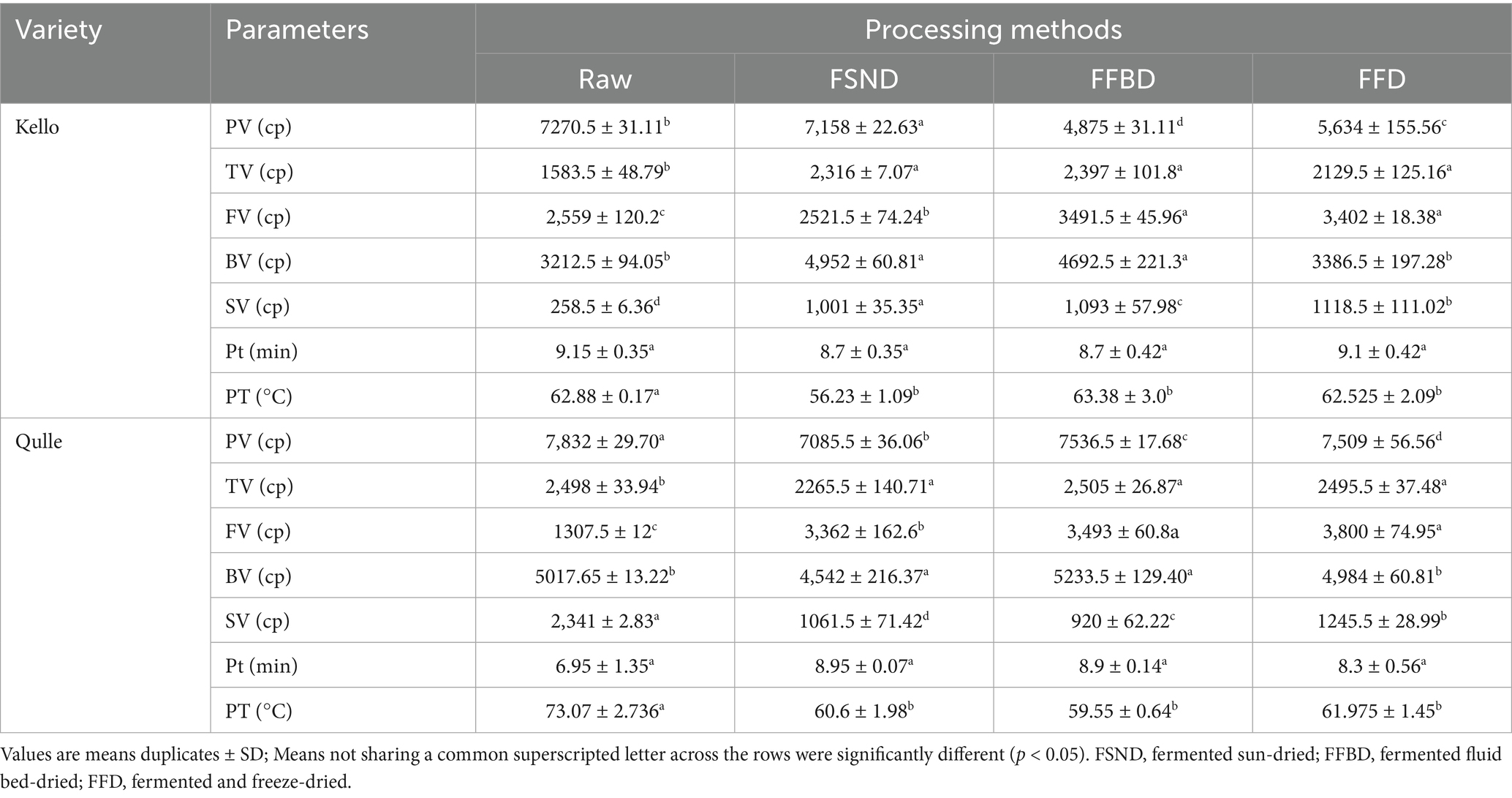
Task: Select the Kello variety cell
Action: click(37, 127)
